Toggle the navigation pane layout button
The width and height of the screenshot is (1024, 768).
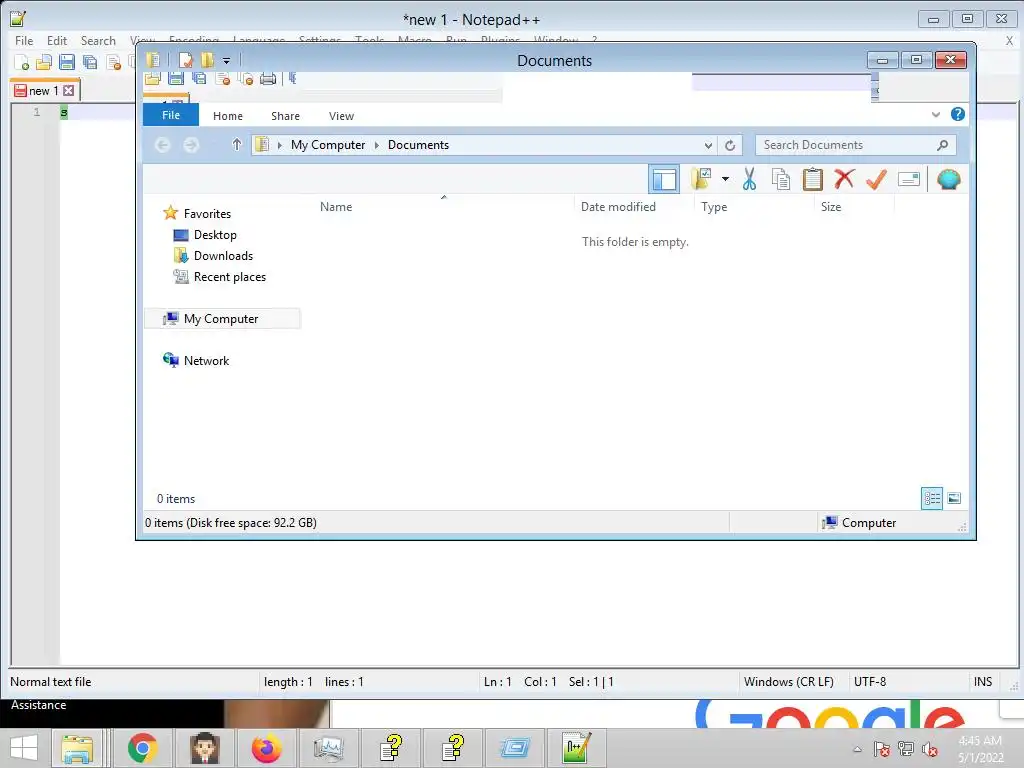click(664, 179)
